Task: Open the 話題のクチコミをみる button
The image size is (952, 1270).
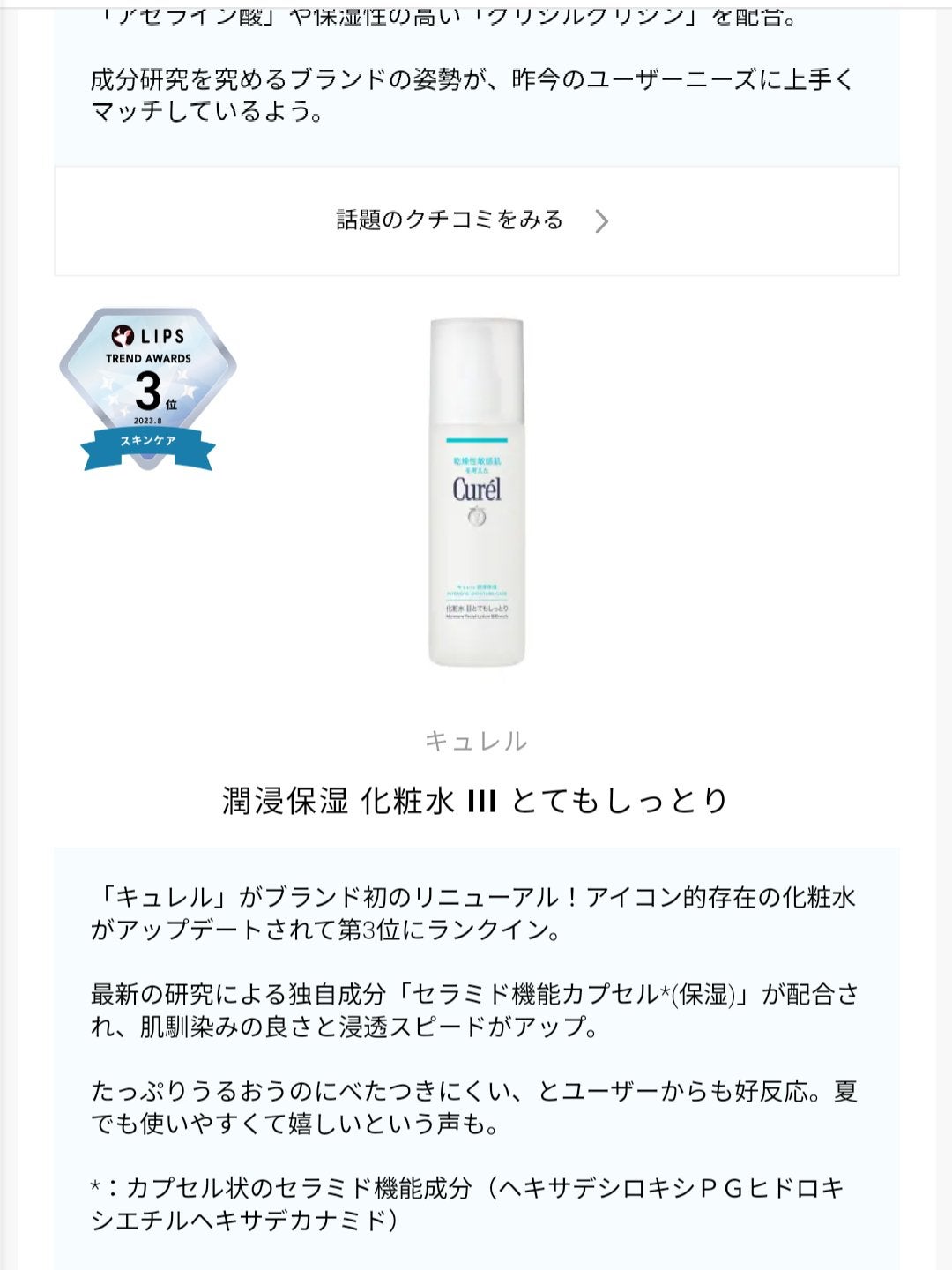Action: 476,220
